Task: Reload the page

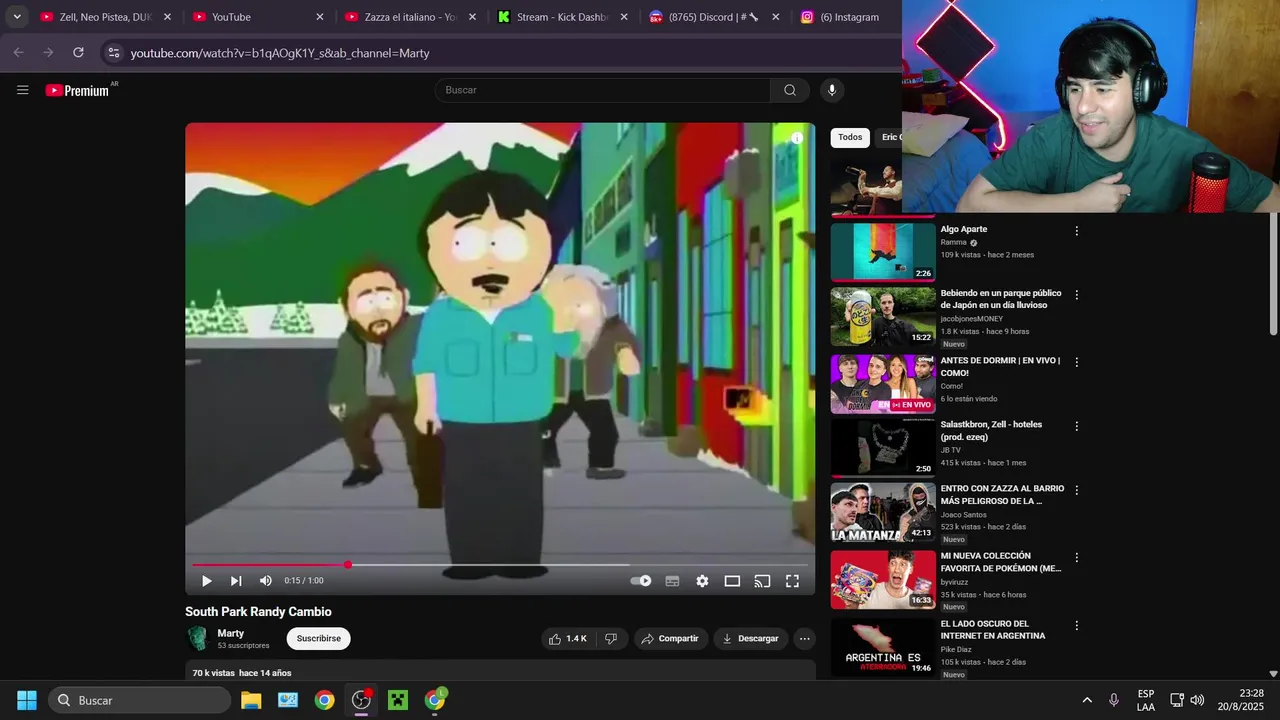Action: point(78,52)
